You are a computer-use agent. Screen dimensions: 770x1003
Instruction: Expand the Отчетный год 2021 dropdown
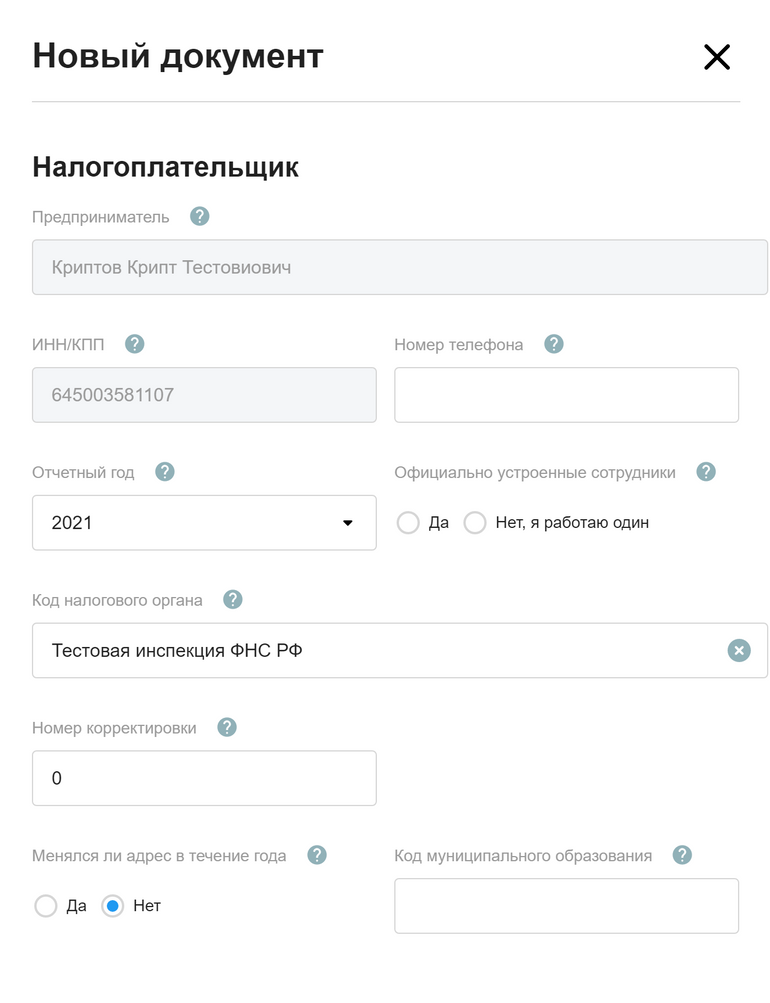[x=204, y=523]
